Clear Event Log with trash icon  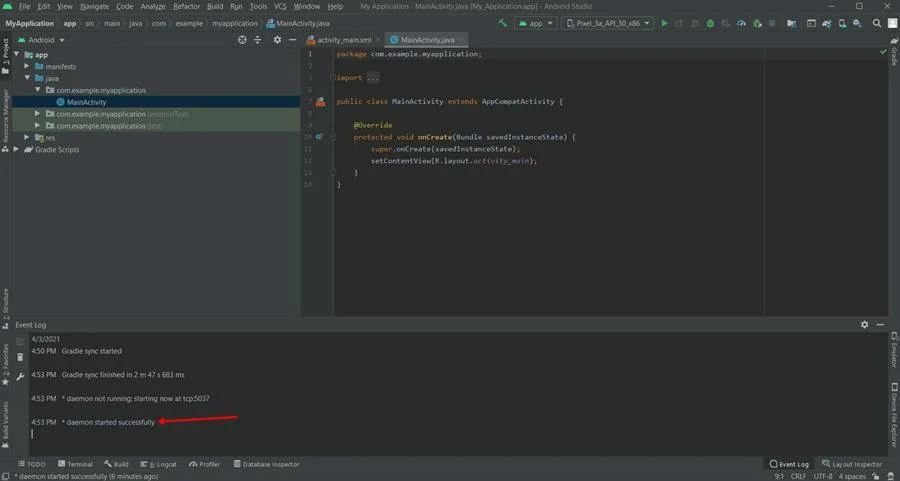[20, 357]
